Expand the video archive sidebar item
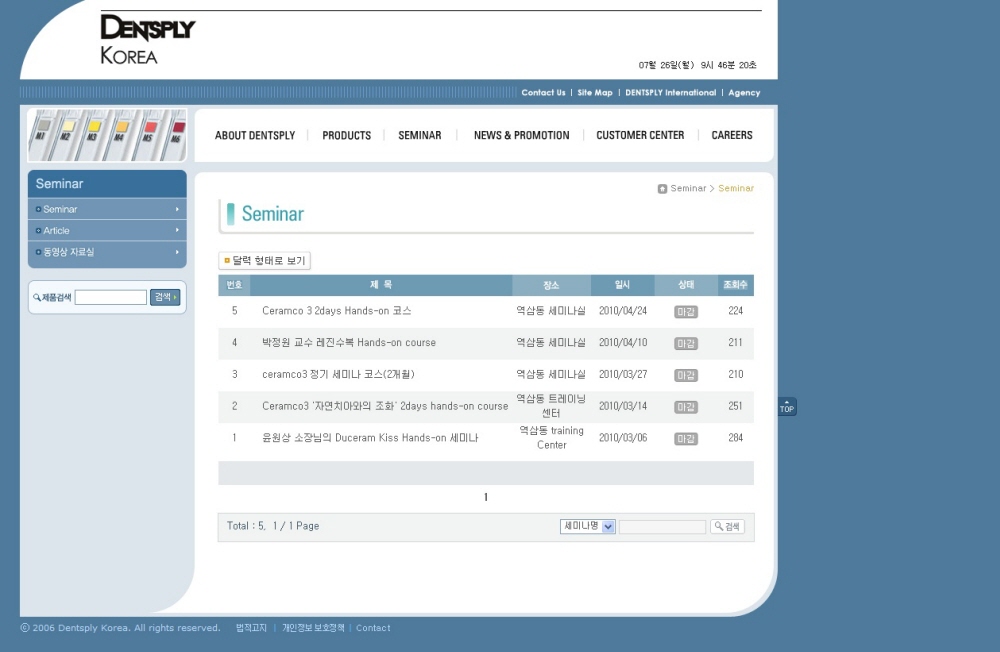Screen dimensions: 1000x652 (x=107, y=252)
